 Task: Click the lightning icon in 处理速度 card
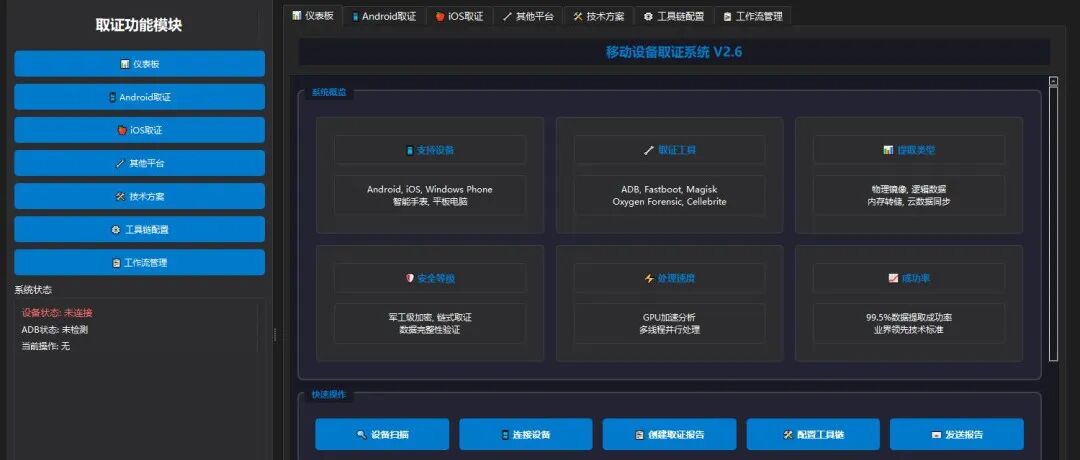[649, 278]
